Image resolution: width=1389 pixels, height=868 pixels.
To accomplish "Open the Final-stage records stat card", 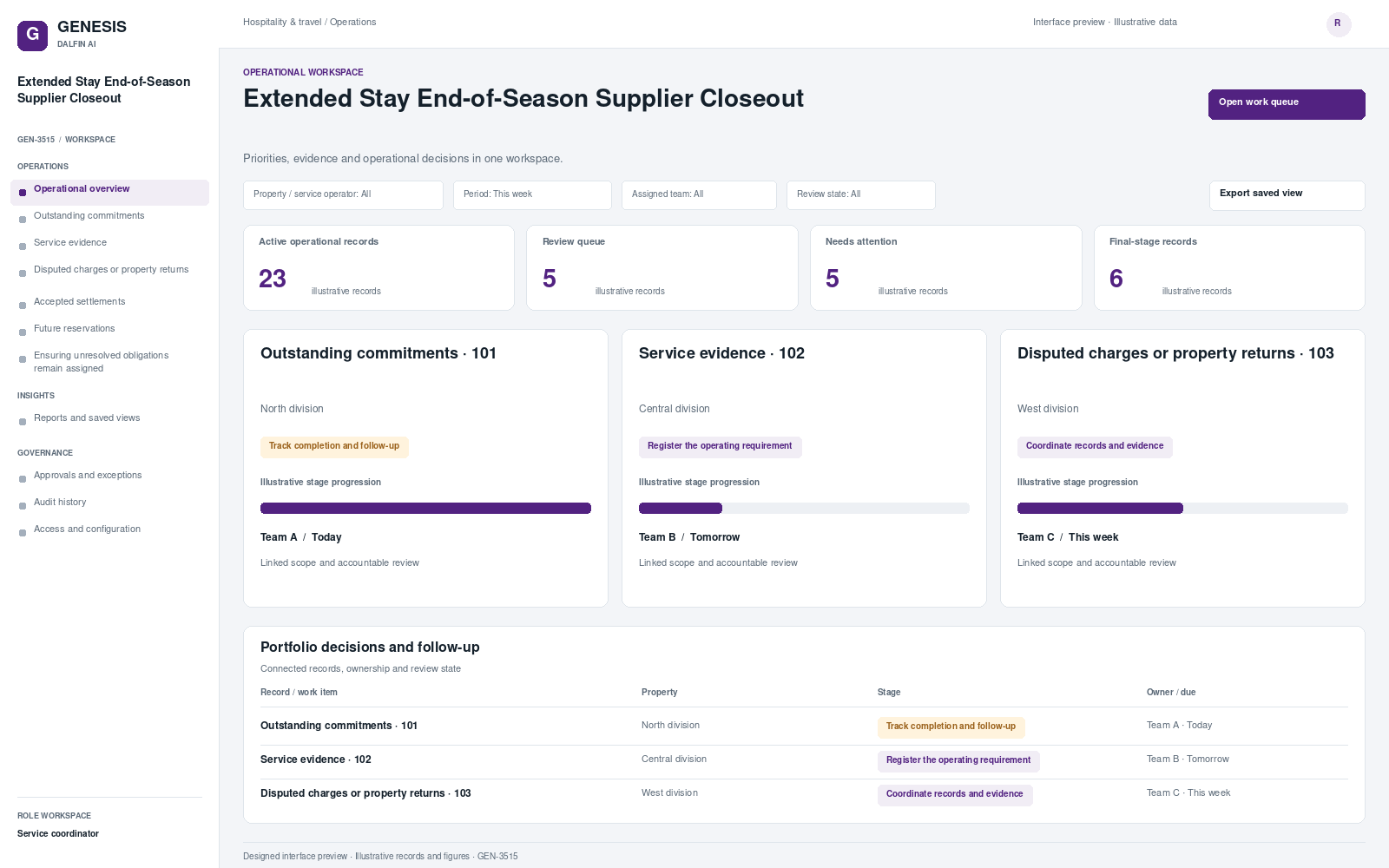I will pos(1229,267).
